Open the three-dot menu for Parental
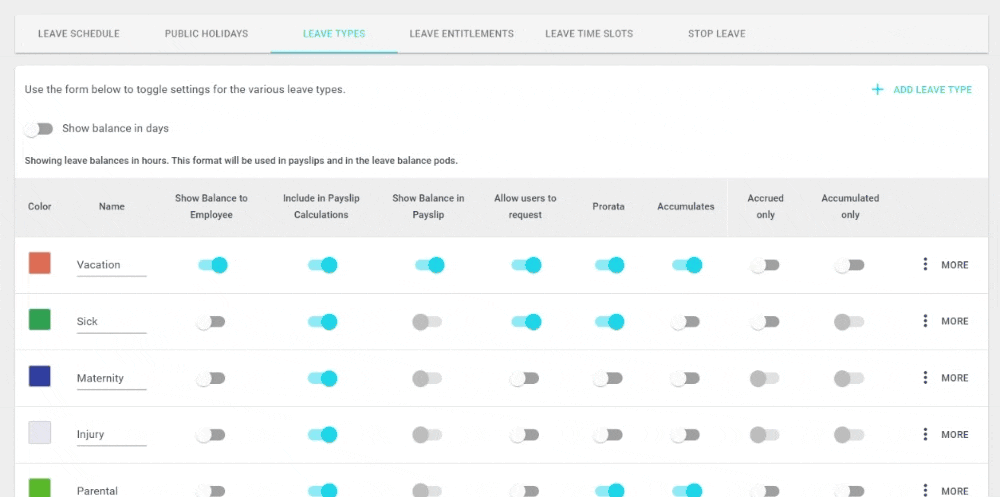This screenshot has height=497, width=1000. tap(925, 491)
